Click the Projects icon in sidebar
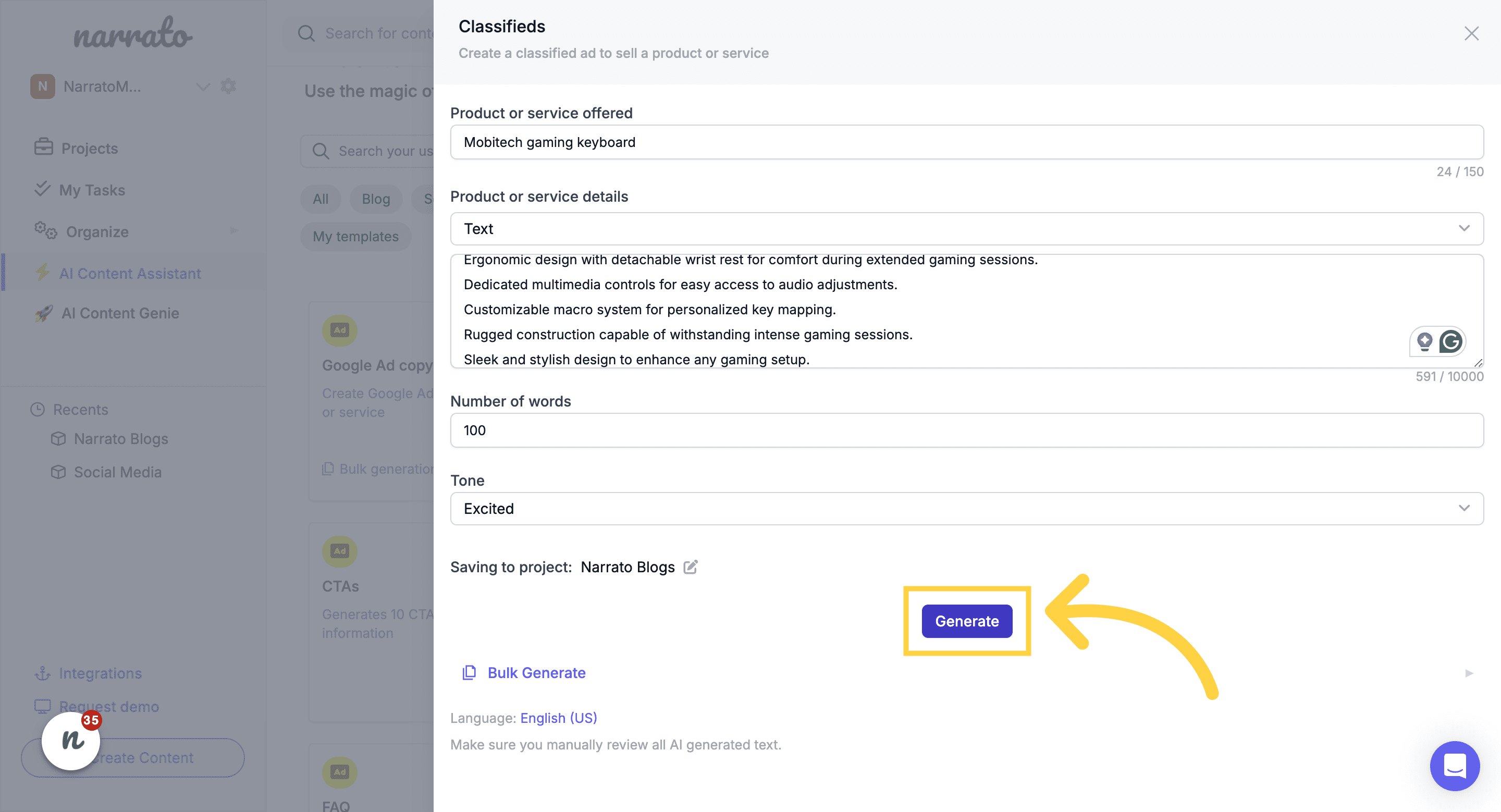This screenshot has width=1501, height=812. pyautogui.click(x=43, y=146)
